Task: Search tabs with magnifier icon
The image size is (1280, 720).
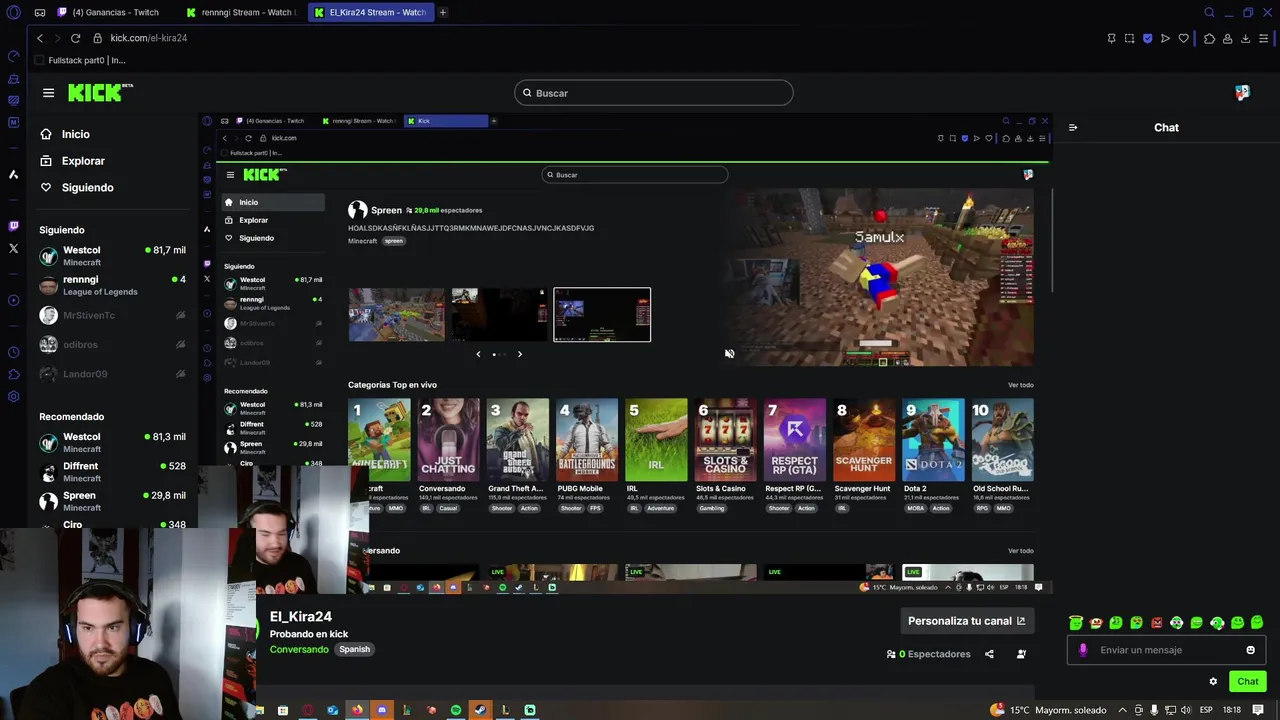Action: pyautogui.click(x=1209, y=12)
